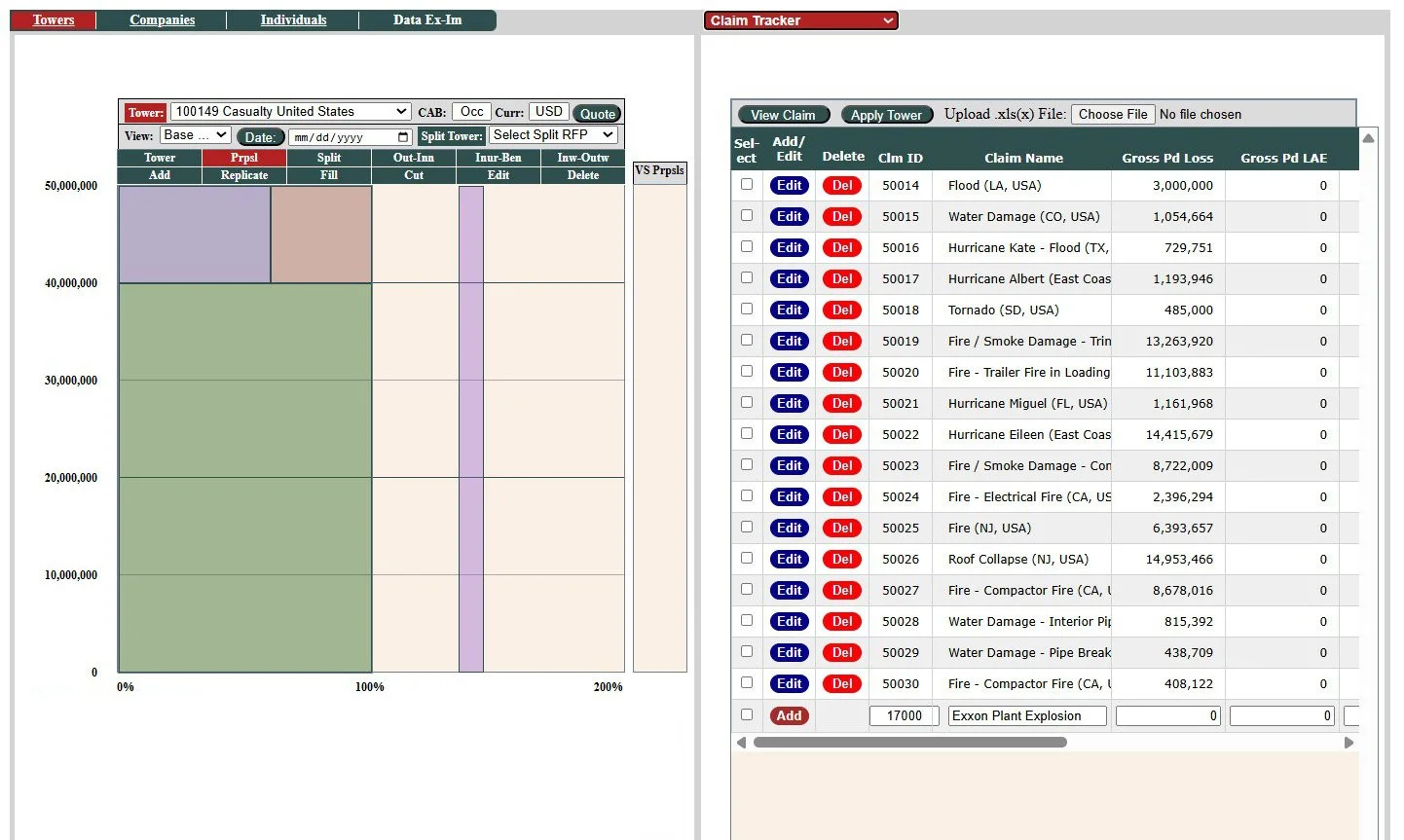Image resolution: width=1404 pixels, height=840 pixels.
Task: Open the Claim Tracker dropdown
Action: click(800, 20)
